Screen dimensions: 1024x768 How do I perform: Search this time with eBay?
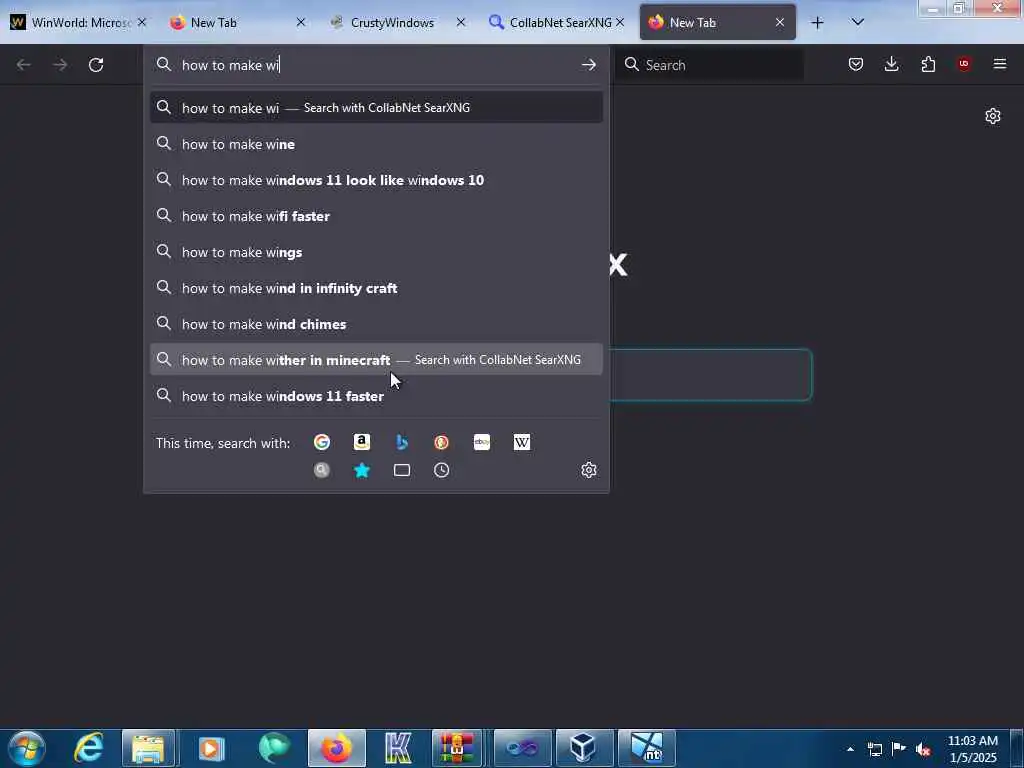(482, 442)
